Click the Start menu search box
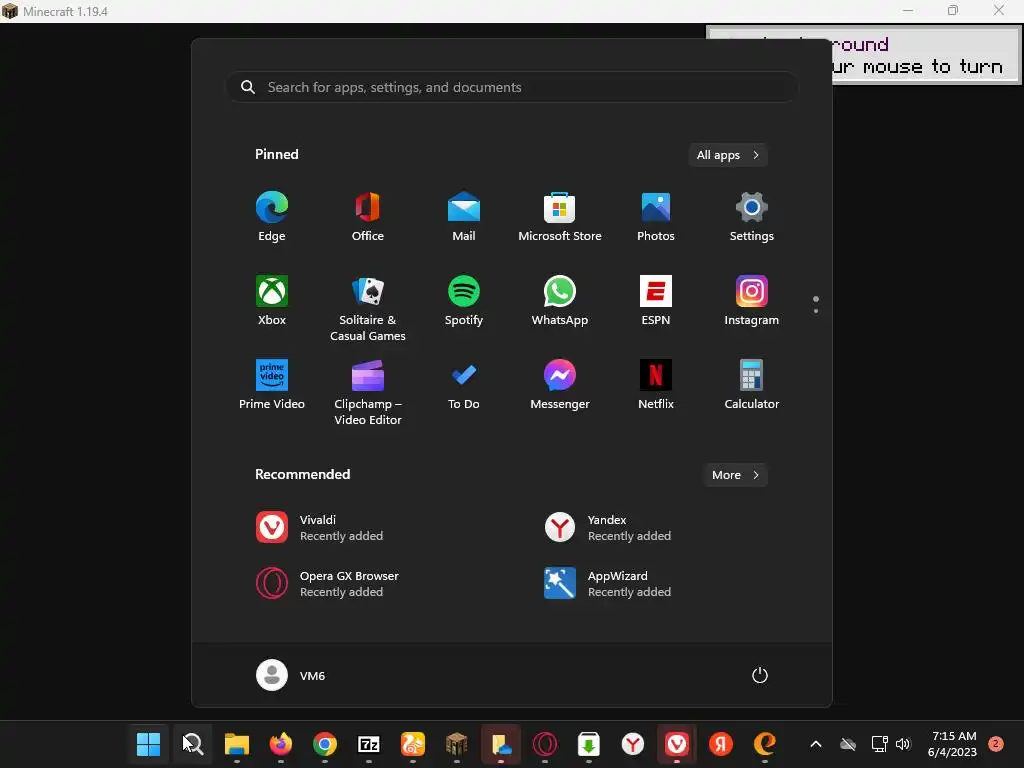 point(512,87)
